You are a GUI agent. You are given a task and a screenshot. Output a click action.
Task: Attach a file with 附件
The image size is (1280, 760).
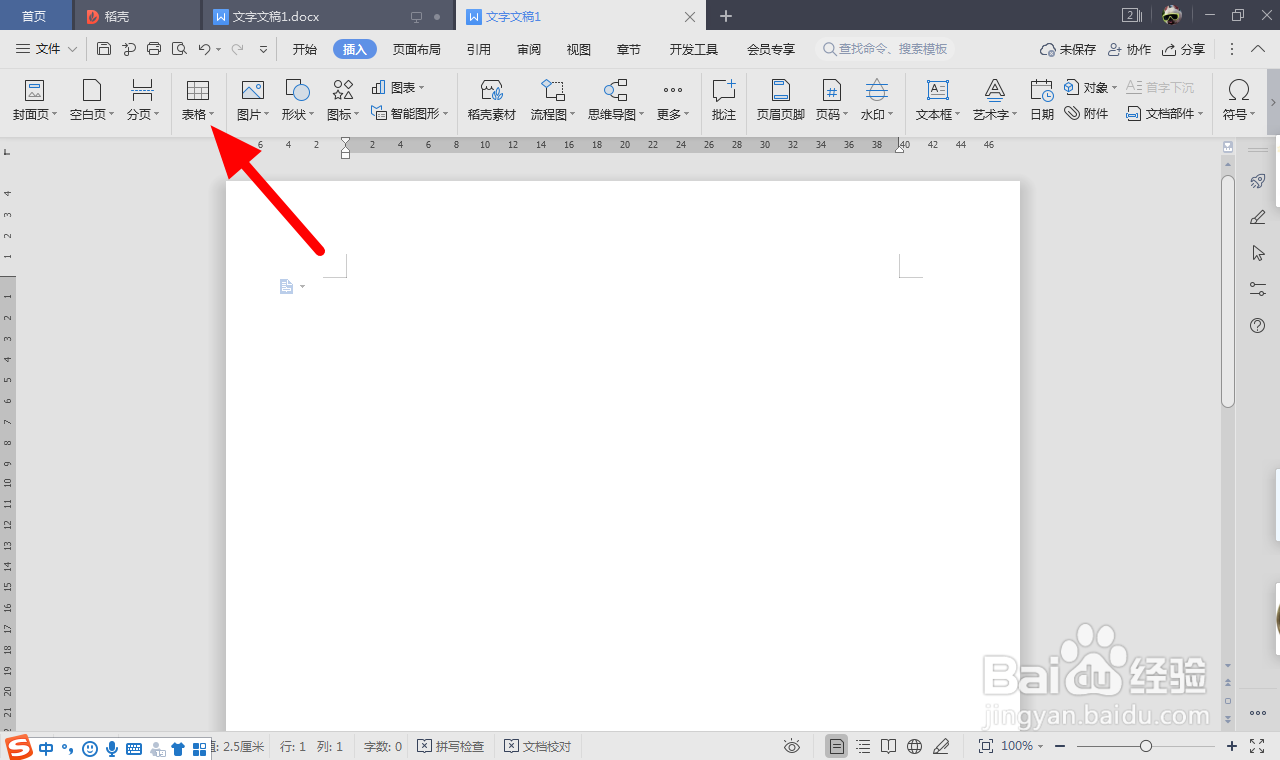1087,114
